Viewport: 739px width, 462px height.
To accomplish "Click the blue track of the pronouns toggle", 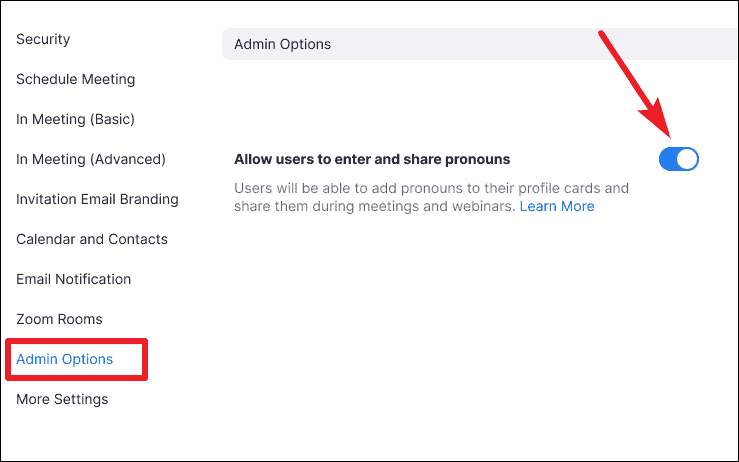I will pyautogui.click(x=667, y=159).
